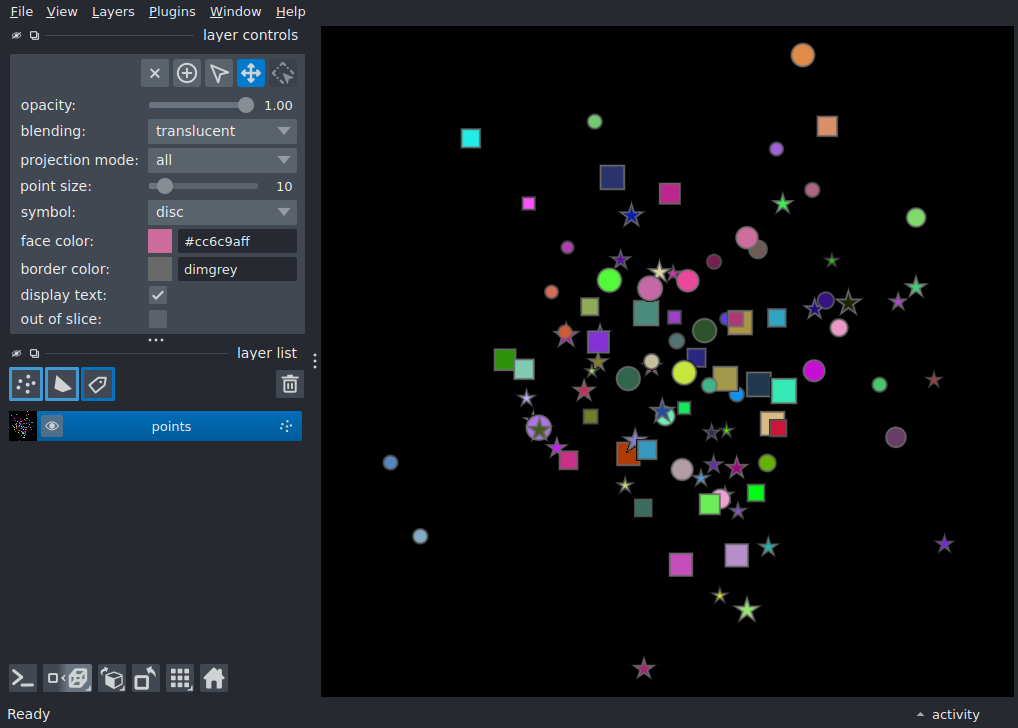The height and width of the screenshot is (728, 1018).
Task: Open the projection mode dropdown
Action: click(222, 160)
